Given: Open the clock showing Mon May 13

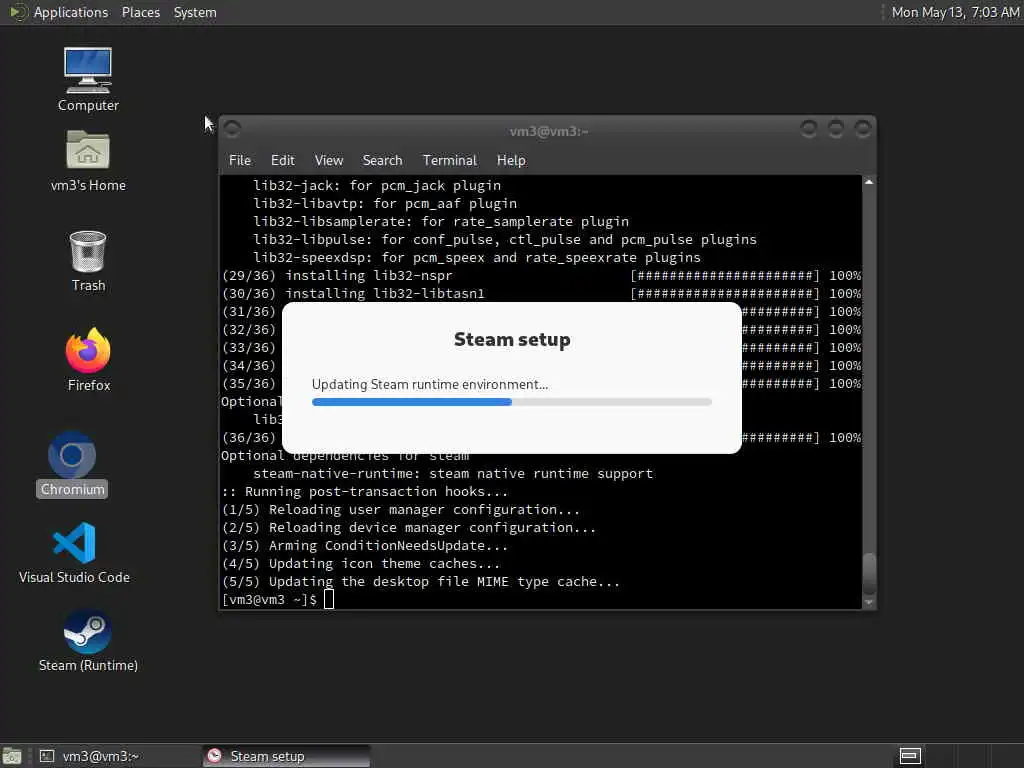Looking at the screenshot, I should point(955,12).
